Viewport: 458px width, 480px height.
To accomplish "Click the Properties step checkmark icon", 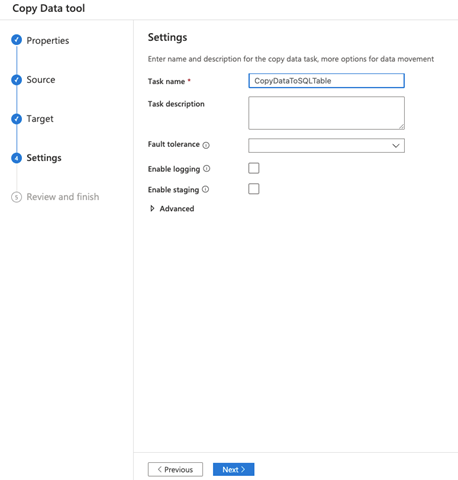I will 16,40.
